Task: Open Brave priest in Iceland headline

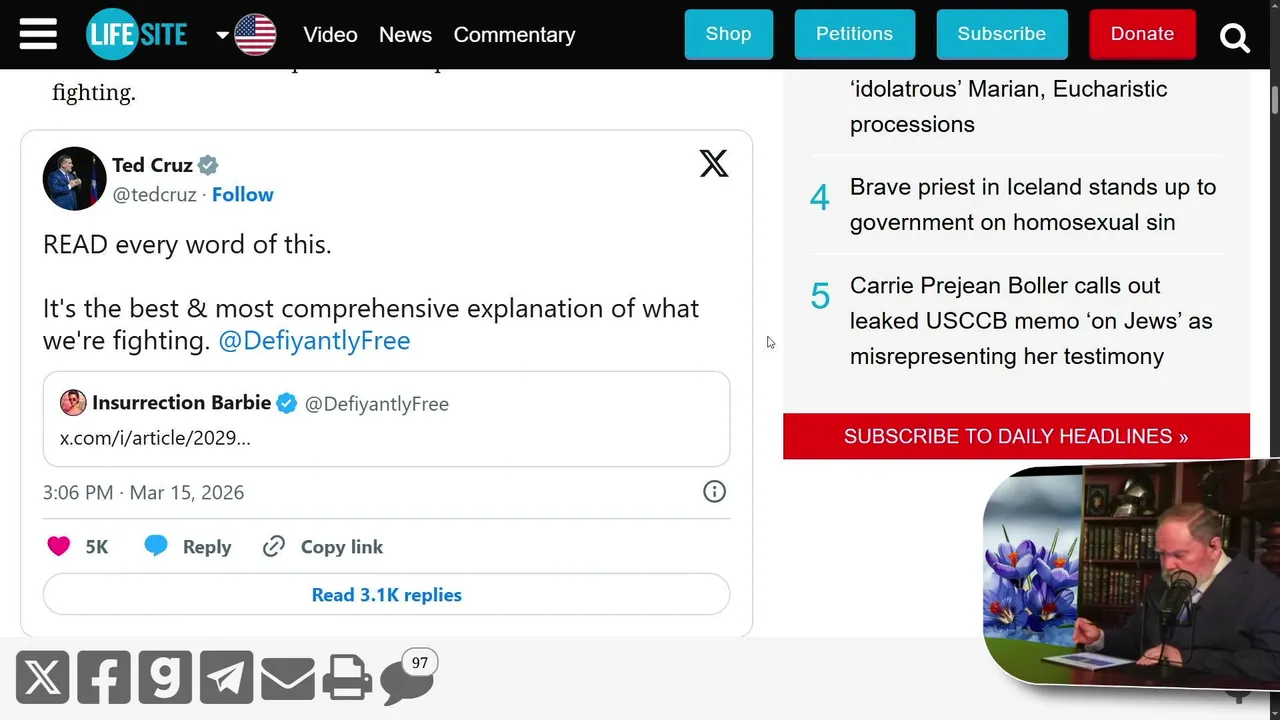Action: (1033, 204)
